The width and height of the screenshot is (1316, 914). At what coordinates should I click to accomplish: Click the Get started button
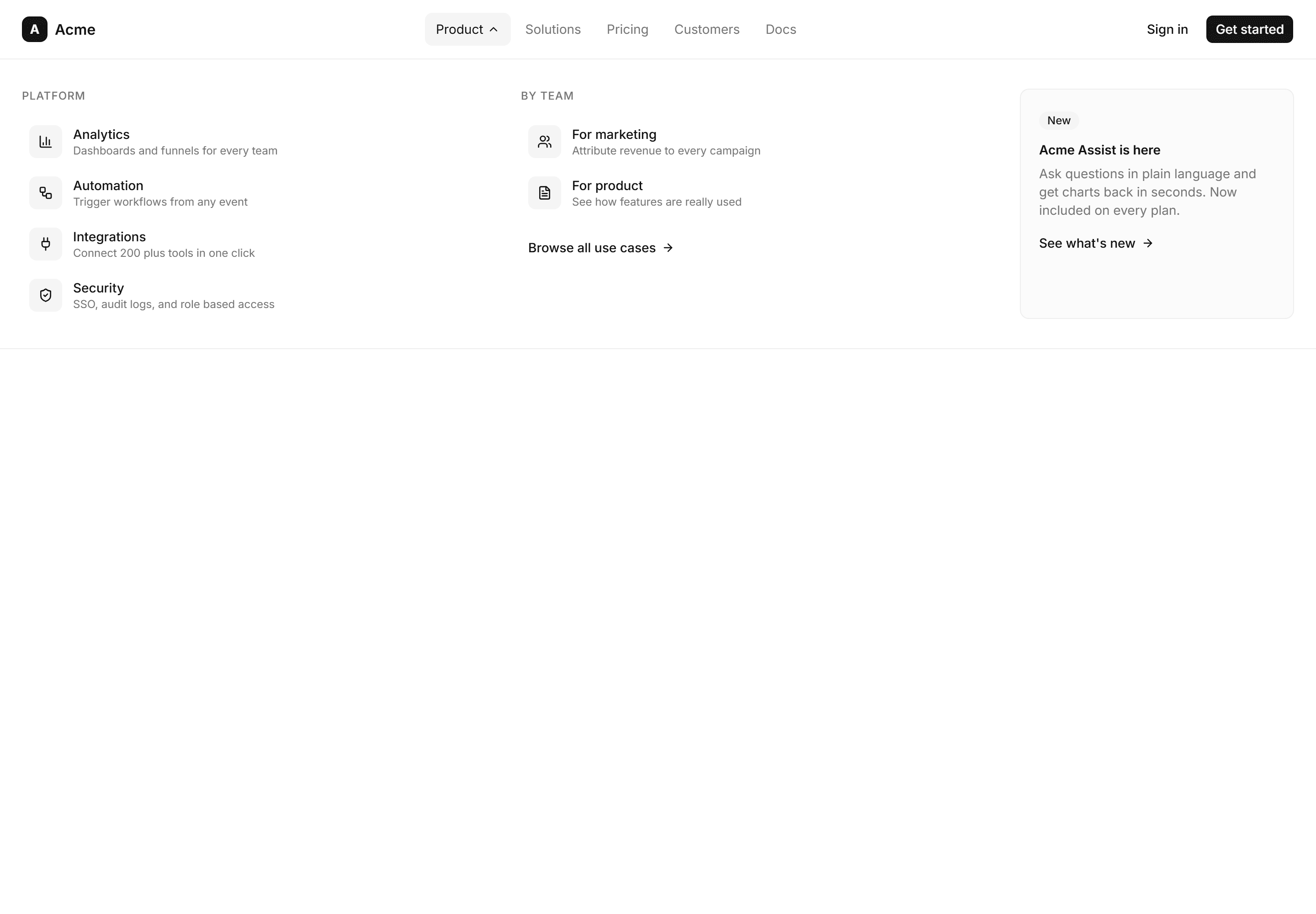pyautogui.click(x=1249, y=29)
